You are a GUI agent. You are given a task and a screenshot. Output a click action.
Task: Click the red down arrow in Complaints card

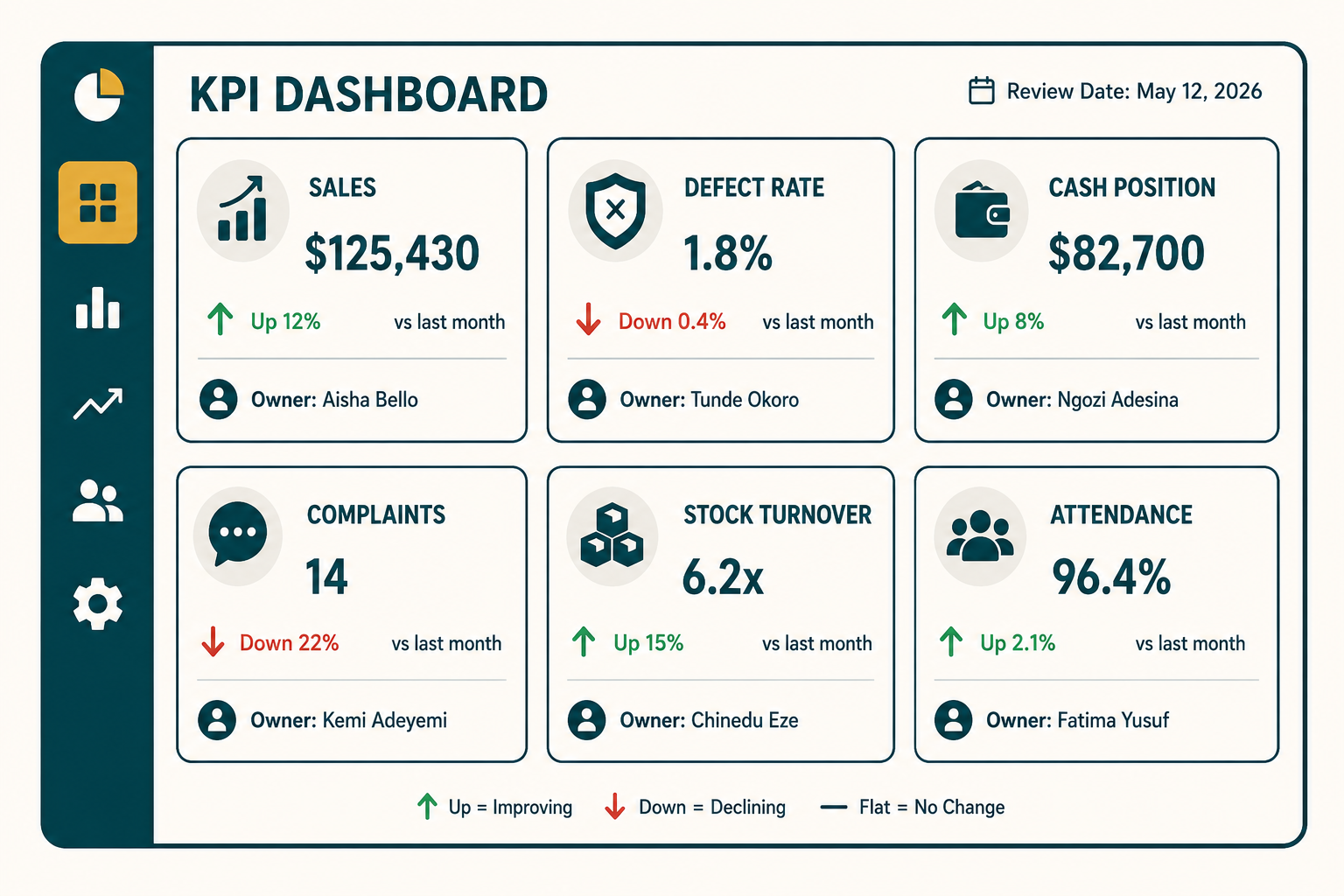tap(213, 641)
